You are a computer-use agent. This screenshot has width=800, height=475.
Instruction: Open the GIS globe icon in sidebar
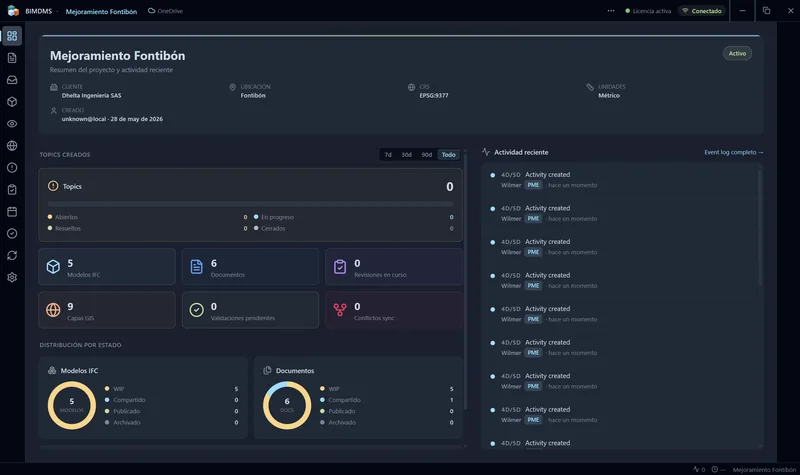coord(12,146)
